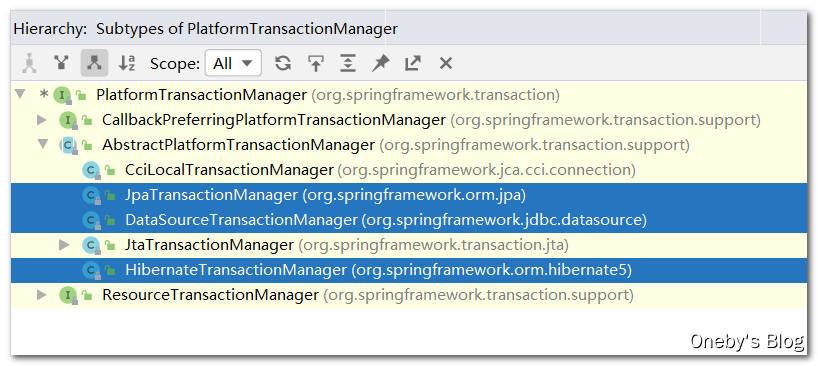
Task: Click package text (org.springframework.jdbc.datasource)
Action: (x=504, y=221)
